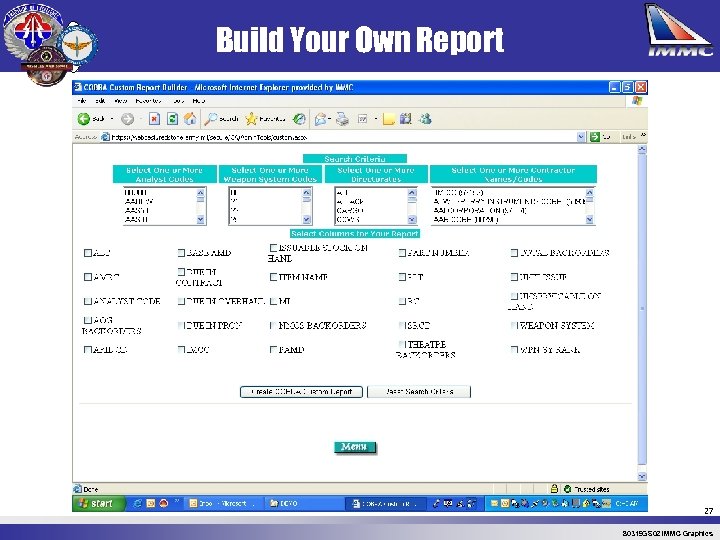Check the AOG BACKORDERS checkbox
720x540 pixels.
(88, 320)
